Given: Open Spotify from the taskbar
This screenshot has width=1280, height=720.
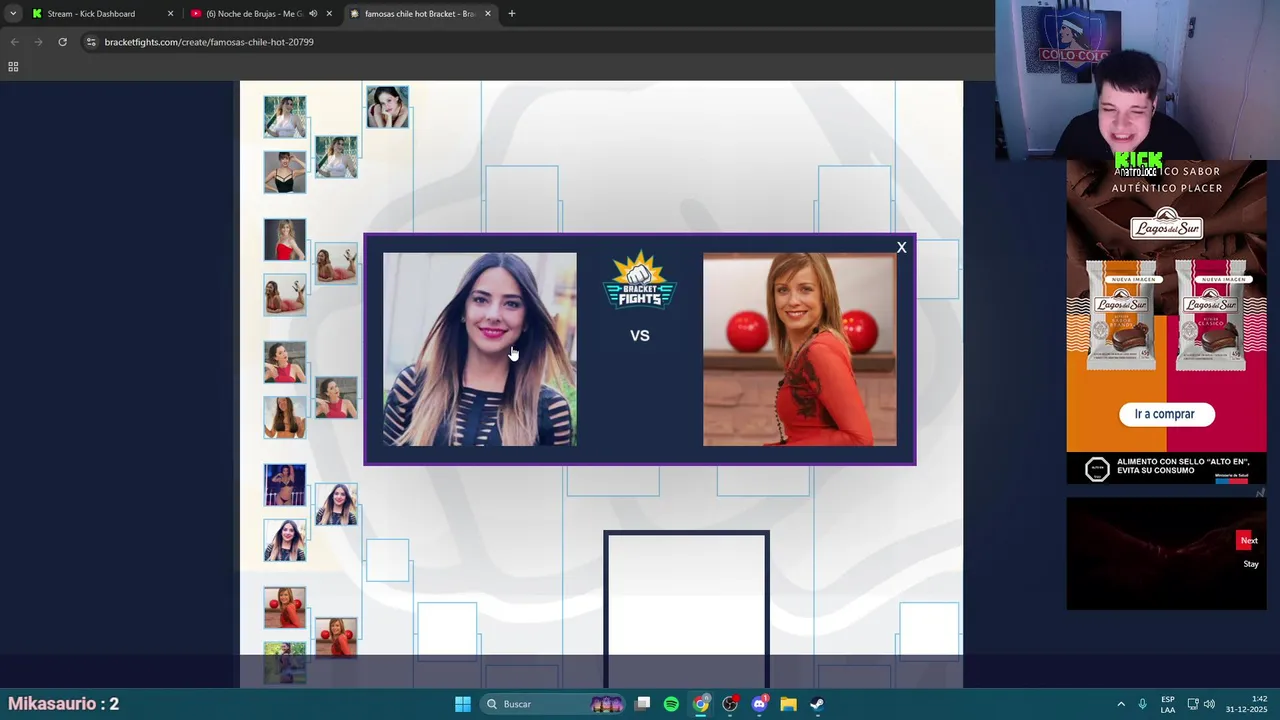Looking at the screenshot, I should [x=671, y=704].
